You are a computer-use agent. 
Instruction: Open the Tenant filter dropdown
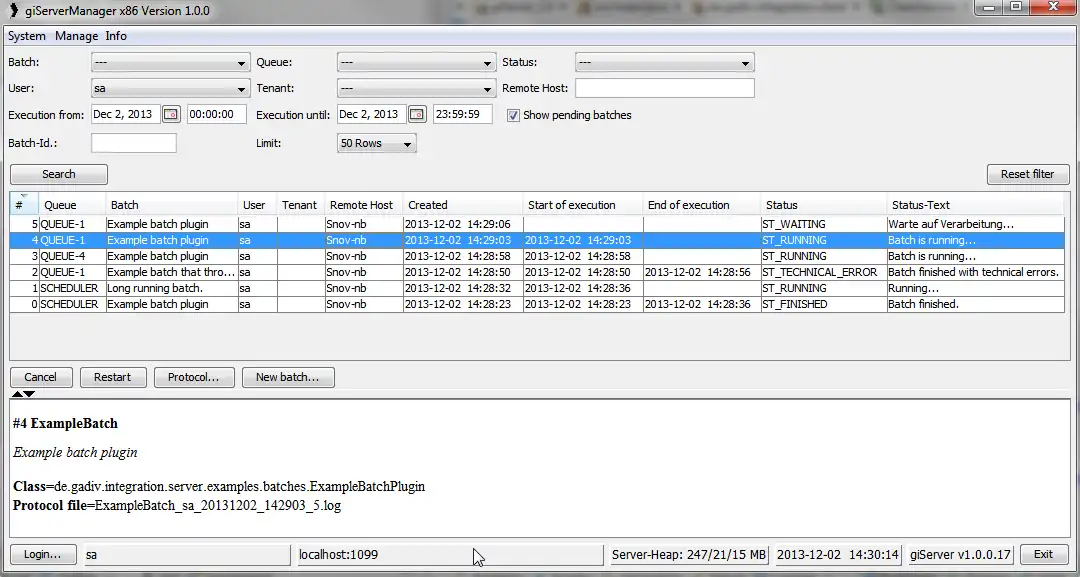416,89
